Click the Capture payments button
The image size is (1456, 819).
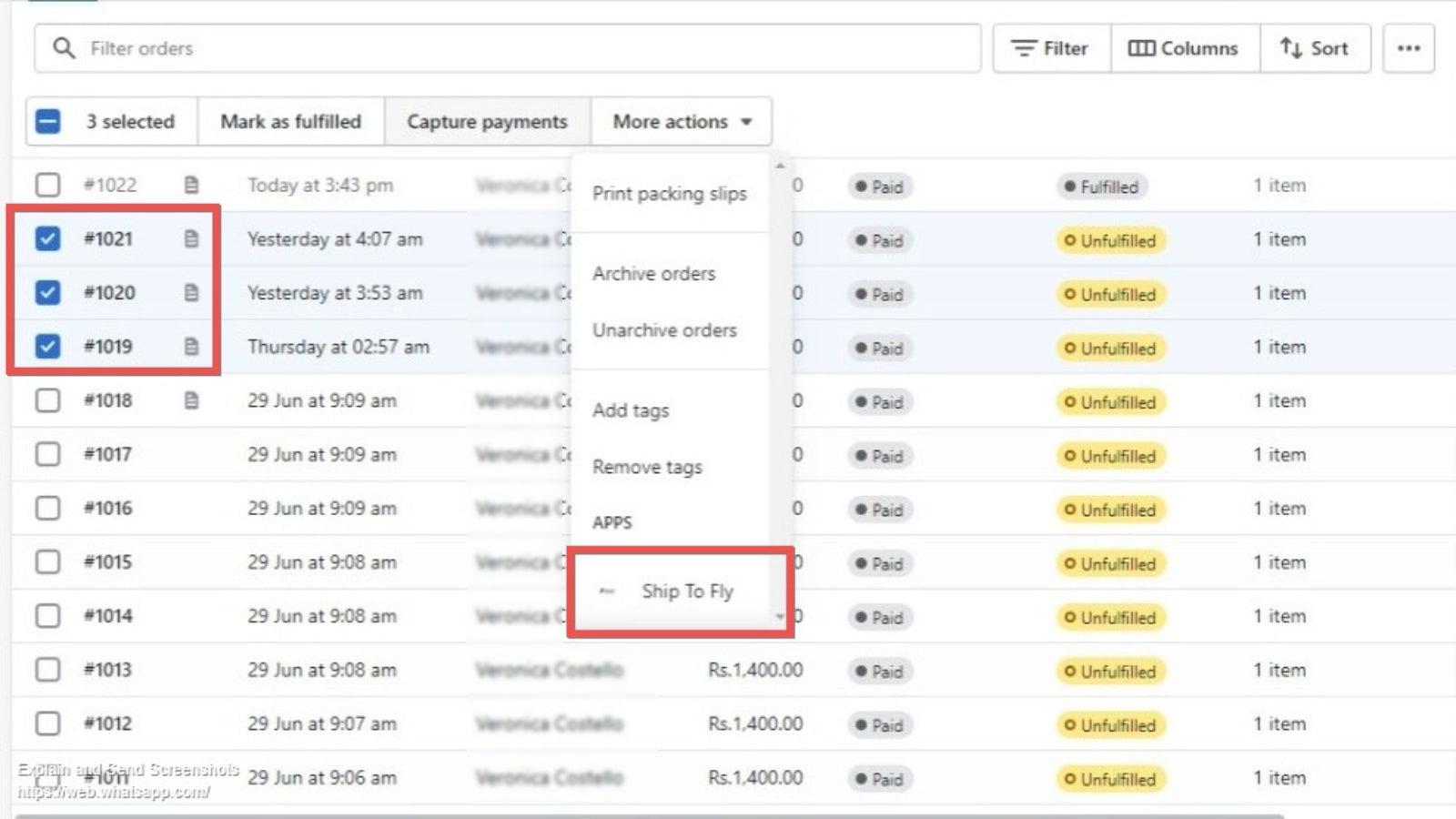coord(487,121)
